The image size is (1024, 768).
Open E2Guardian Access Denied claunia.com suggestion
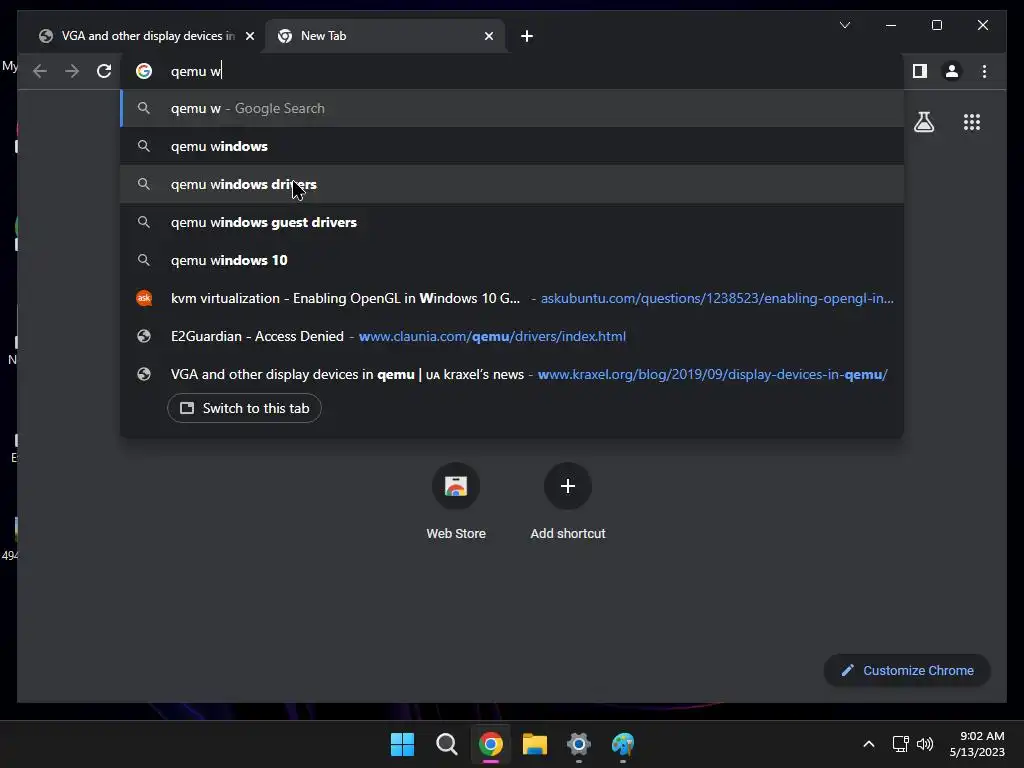512,336
